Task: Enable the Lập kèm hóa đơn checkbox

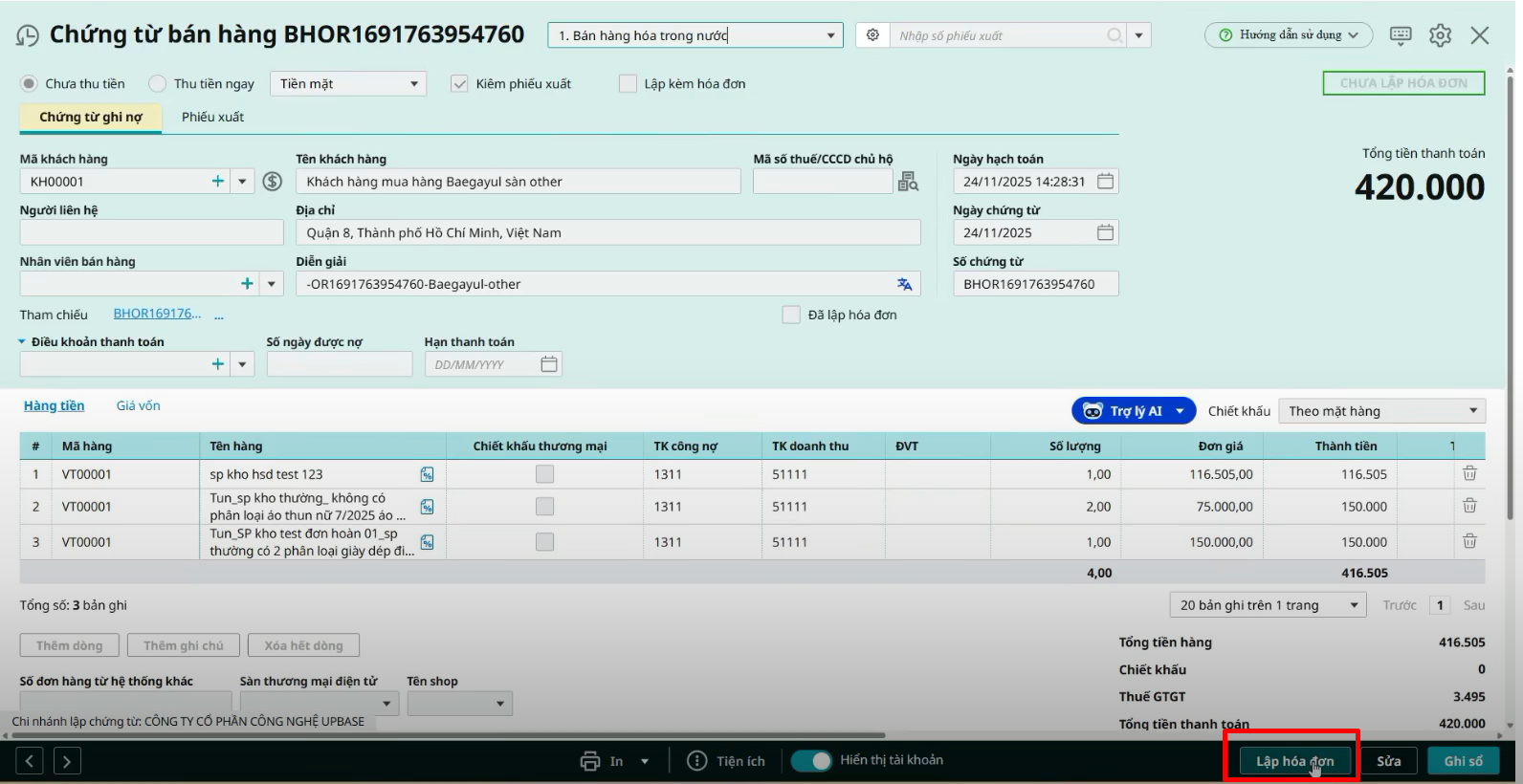Action: (628, 84)
